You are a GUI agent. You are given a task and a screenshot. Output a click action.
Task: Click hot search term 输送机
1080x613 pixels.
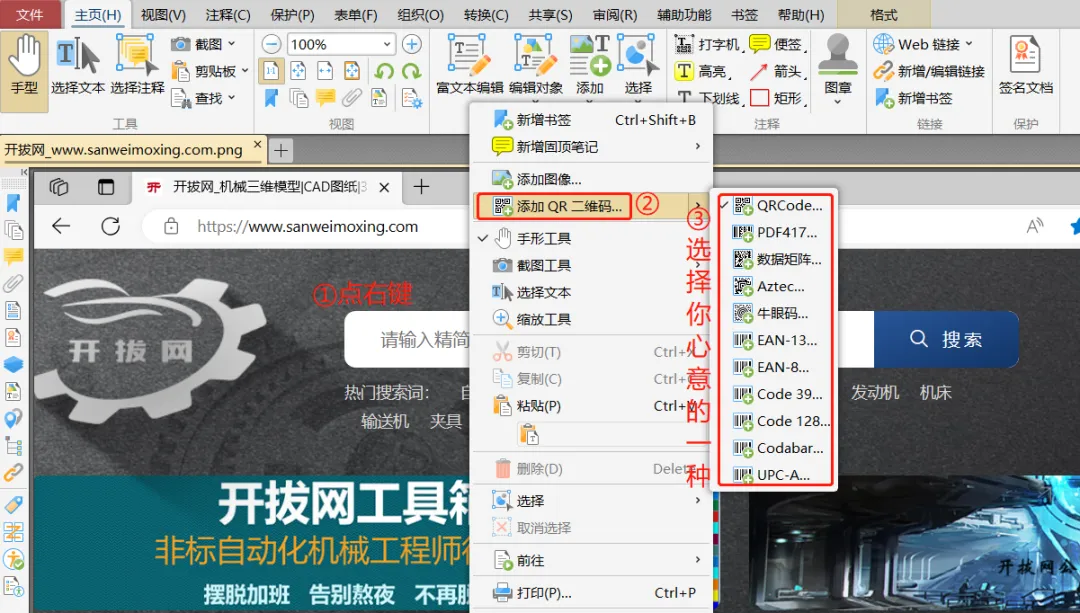pos(385,421)
